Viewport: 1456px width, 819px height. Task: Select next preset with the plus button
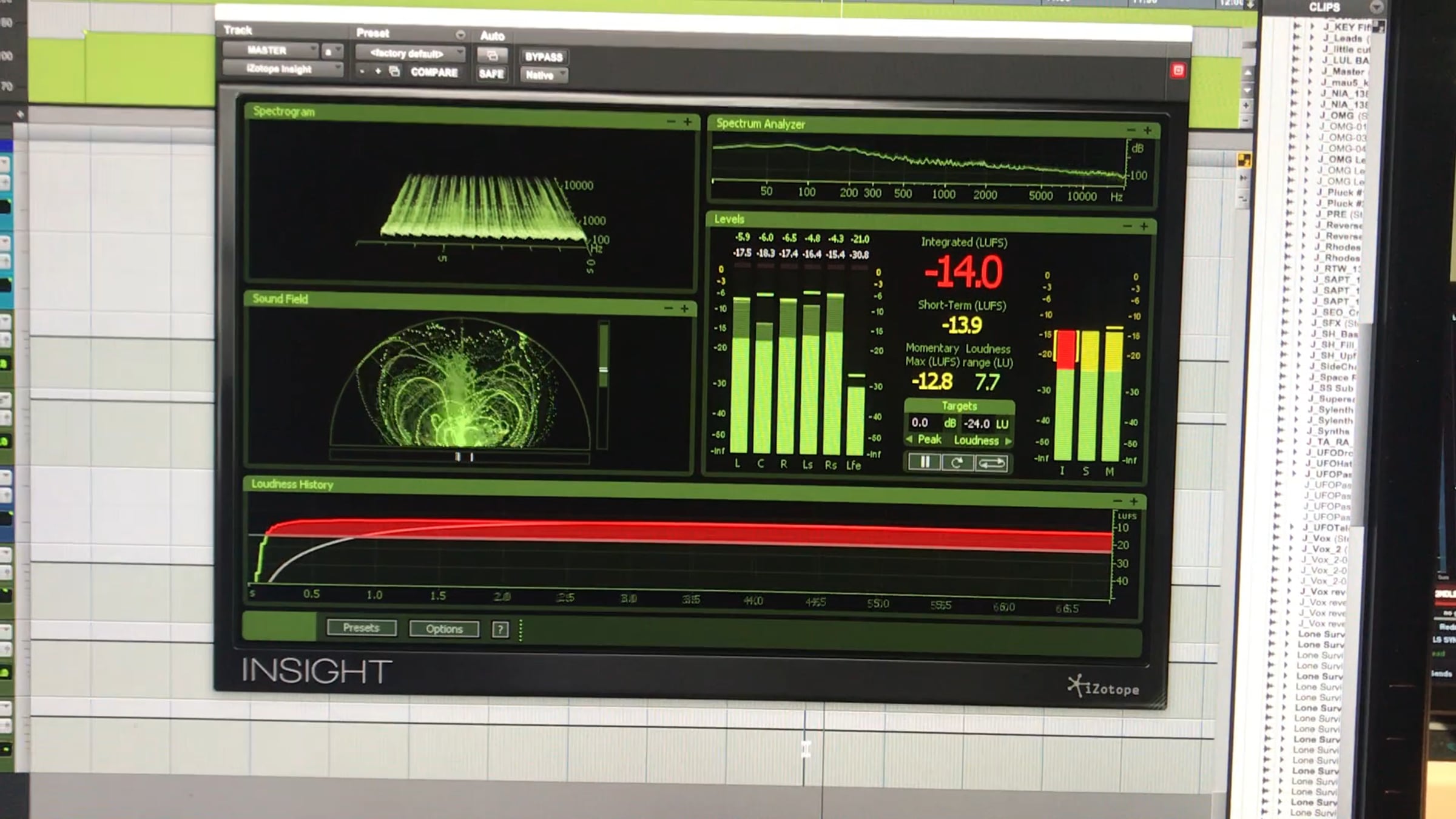pyautogui.click(x=378, y=71)
